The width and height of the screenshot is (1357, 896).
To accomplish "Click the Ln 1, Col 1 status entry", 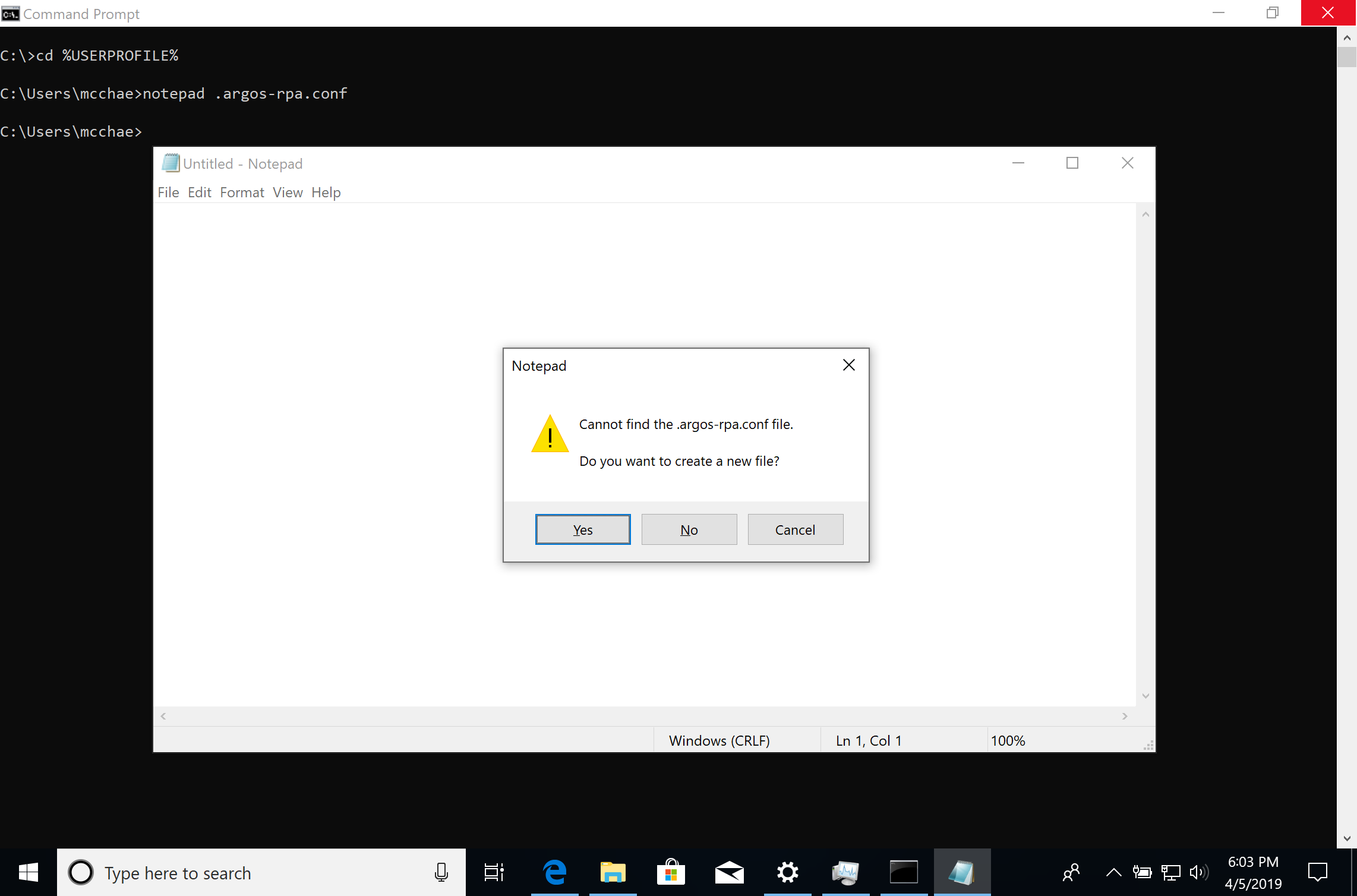I will coord(869,741).
